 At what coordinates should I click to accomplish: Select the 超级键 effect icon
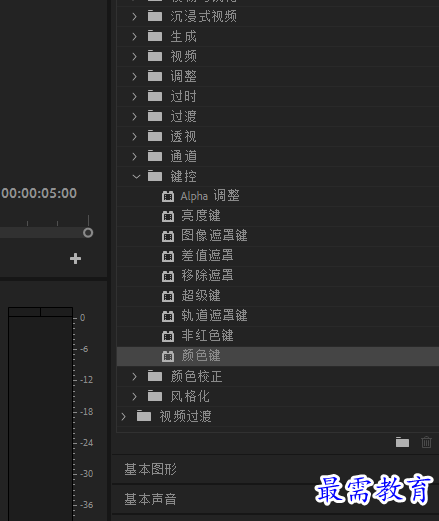(x=168, y=296)
